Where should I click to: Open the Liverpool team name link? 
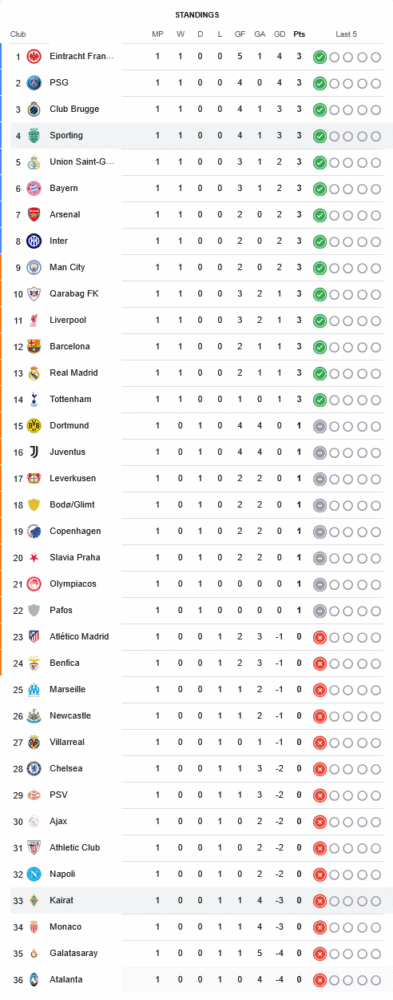(68, 320)
